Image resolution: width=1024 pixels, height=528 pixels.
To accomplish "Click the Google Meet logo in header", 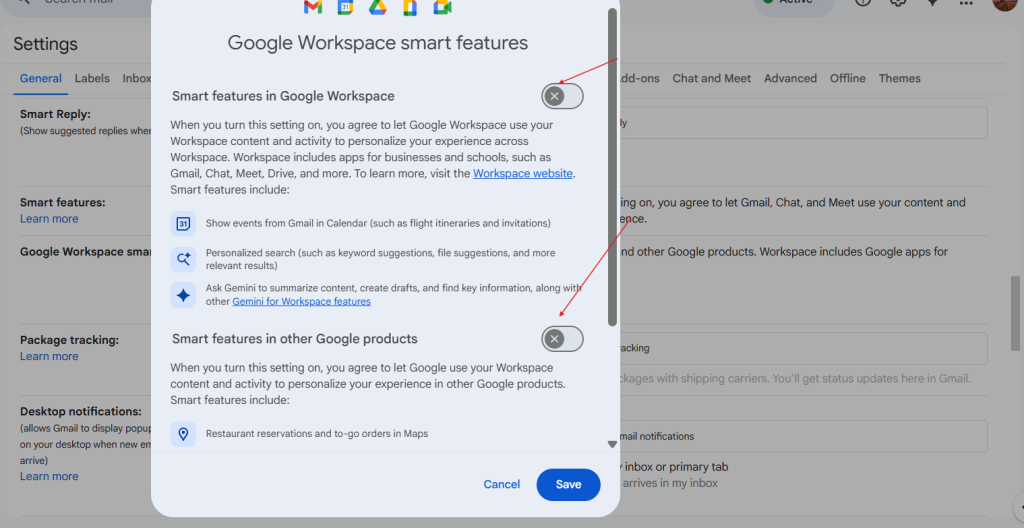I will (442, 8).
